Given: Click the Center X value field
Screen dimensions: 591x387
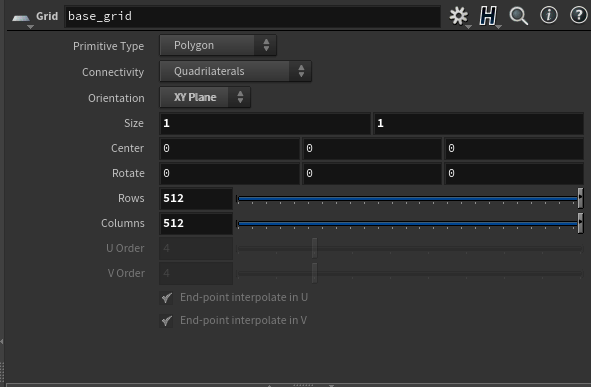Looking at the screenshot, I should pyautogui.click(x=230, y=148).
